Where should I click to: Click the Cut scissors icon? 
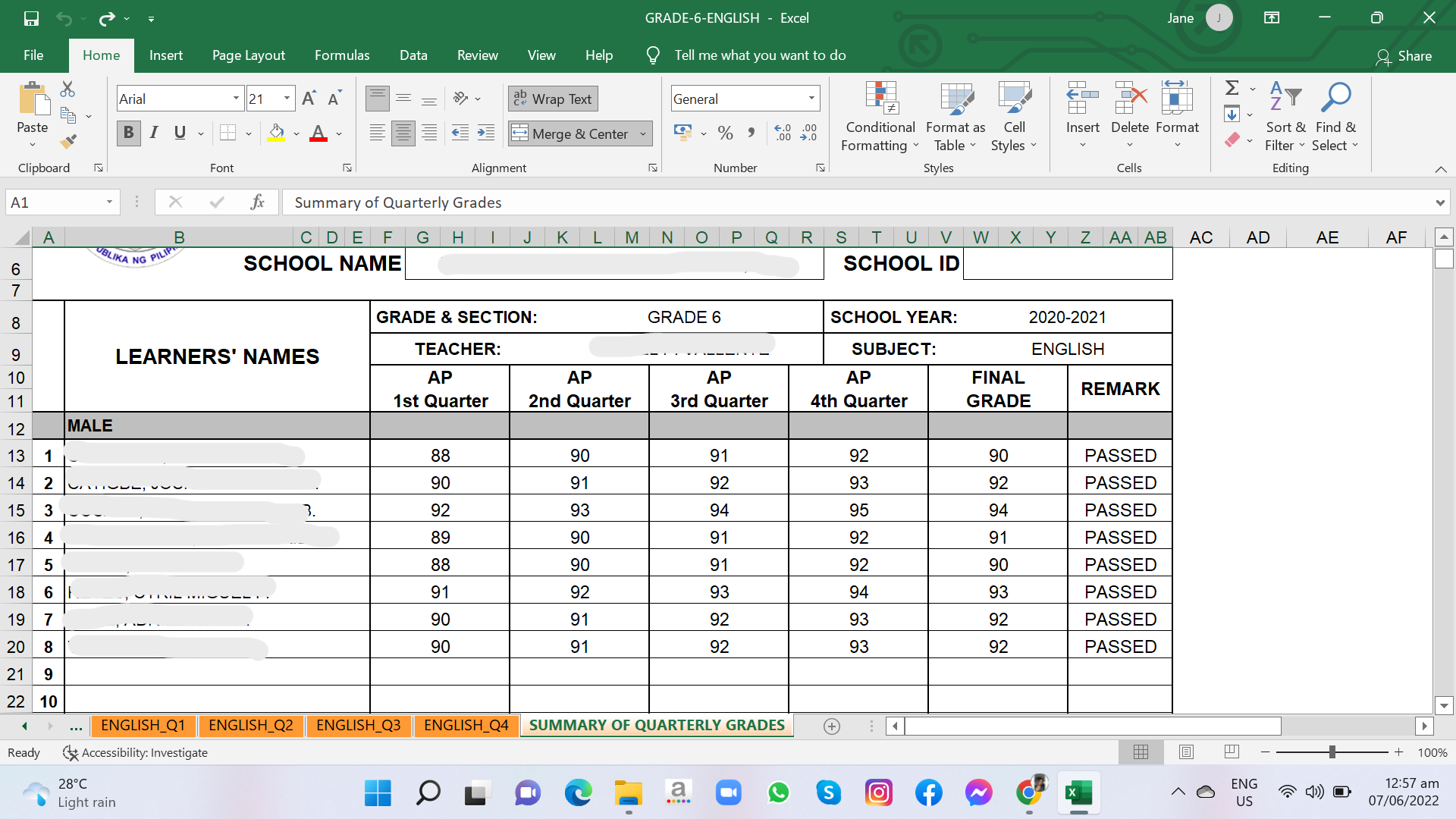click(x=67, y=89)
